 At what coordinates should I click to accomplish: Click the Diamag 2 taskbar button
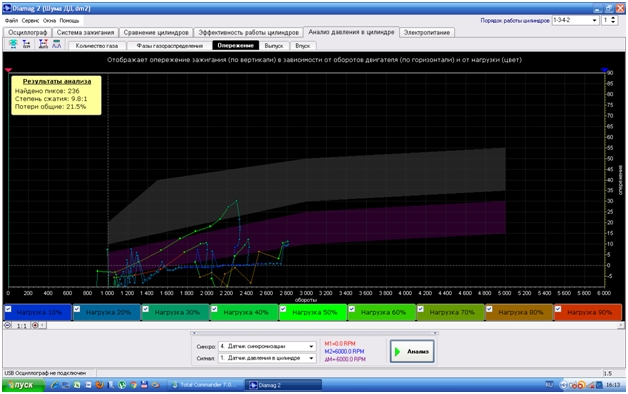[283, 385]
